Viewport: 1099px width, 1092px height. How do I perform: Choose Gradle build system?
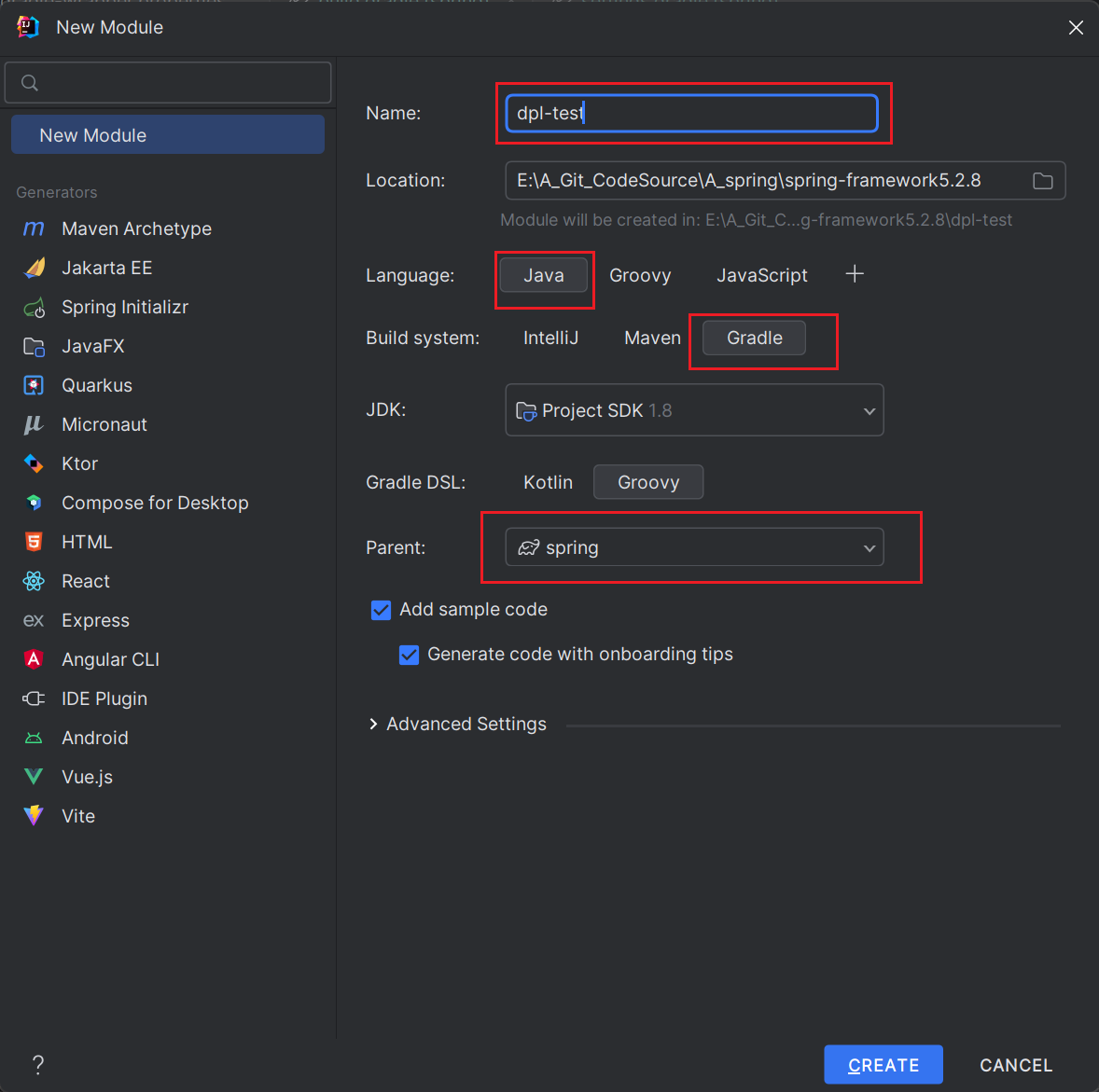[754, 339]
